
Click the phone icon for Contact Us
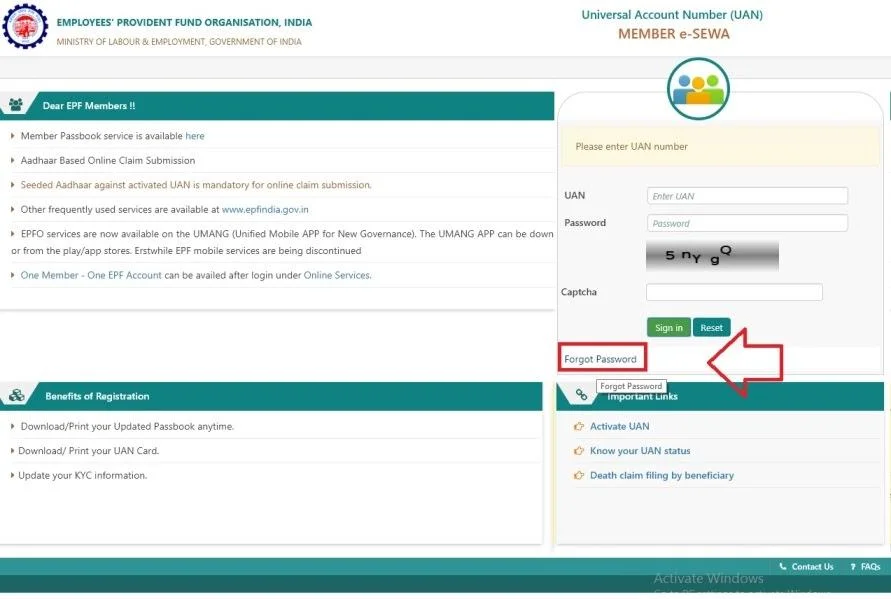[x=783, y=567]
